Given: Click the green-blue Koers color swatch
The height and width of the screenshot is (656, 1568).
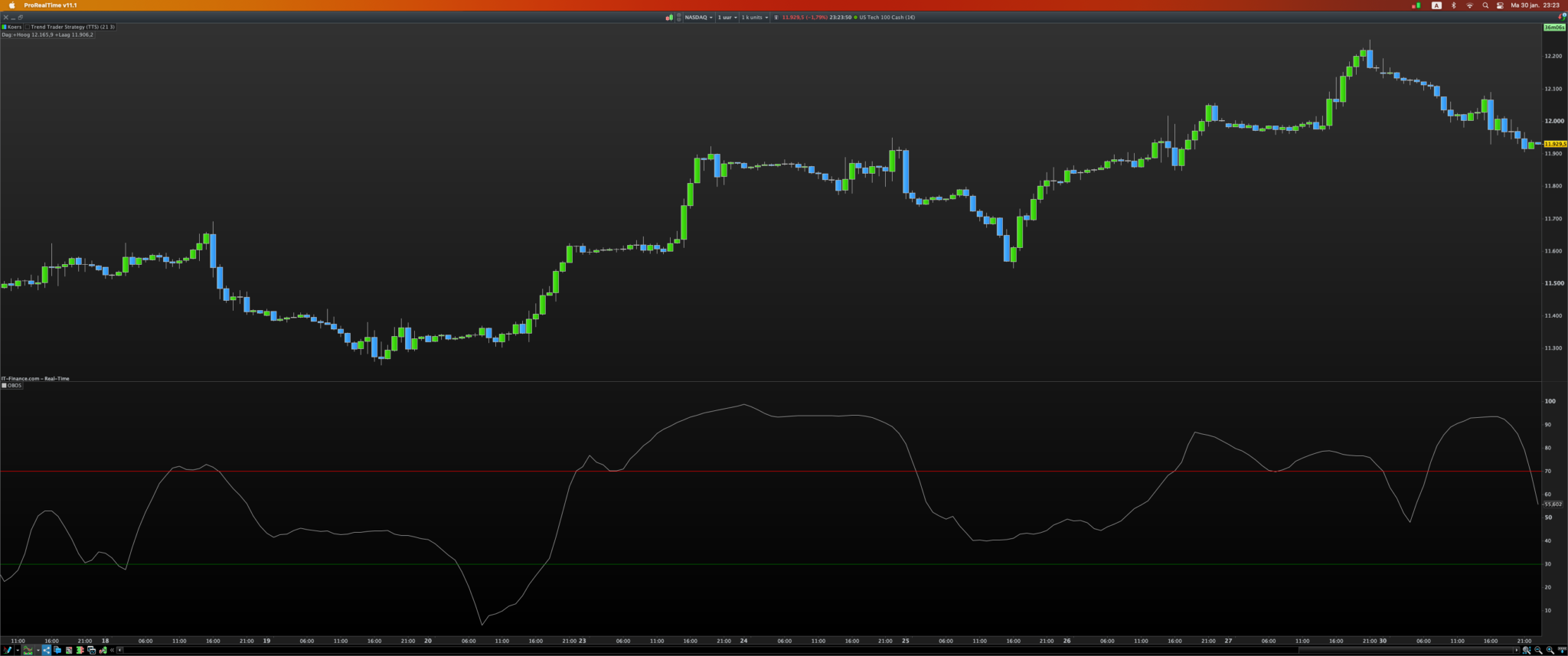Looking at the screenshot, I should tap(4, 27).
